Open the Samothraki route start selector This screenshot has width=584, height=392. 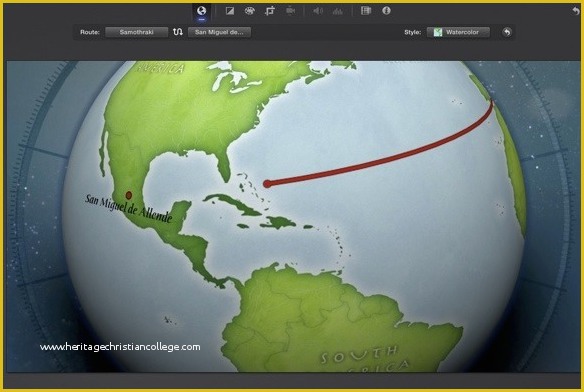(136, 32)
